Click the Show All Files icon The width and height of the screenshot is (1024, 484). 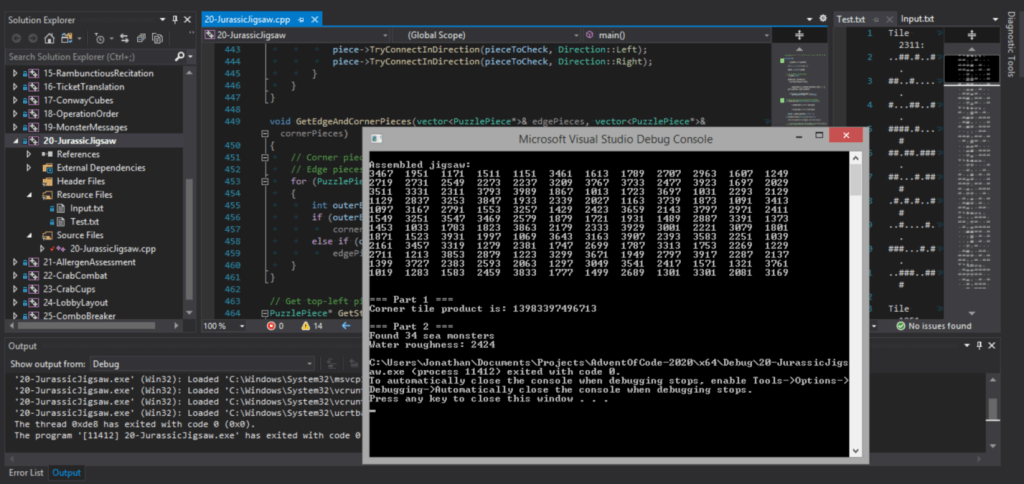(157, 38)
